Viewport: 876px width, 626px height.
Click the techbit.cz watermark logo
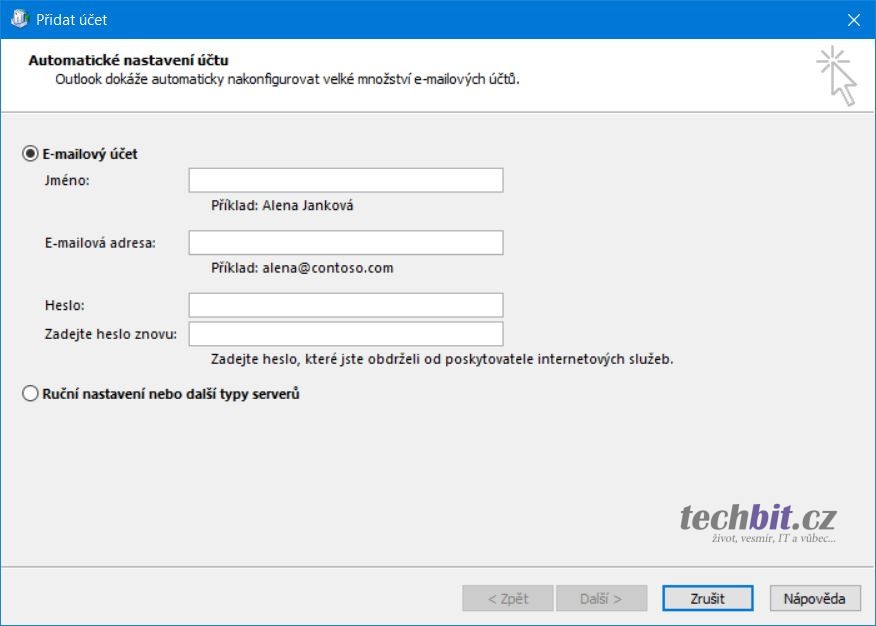757,520
